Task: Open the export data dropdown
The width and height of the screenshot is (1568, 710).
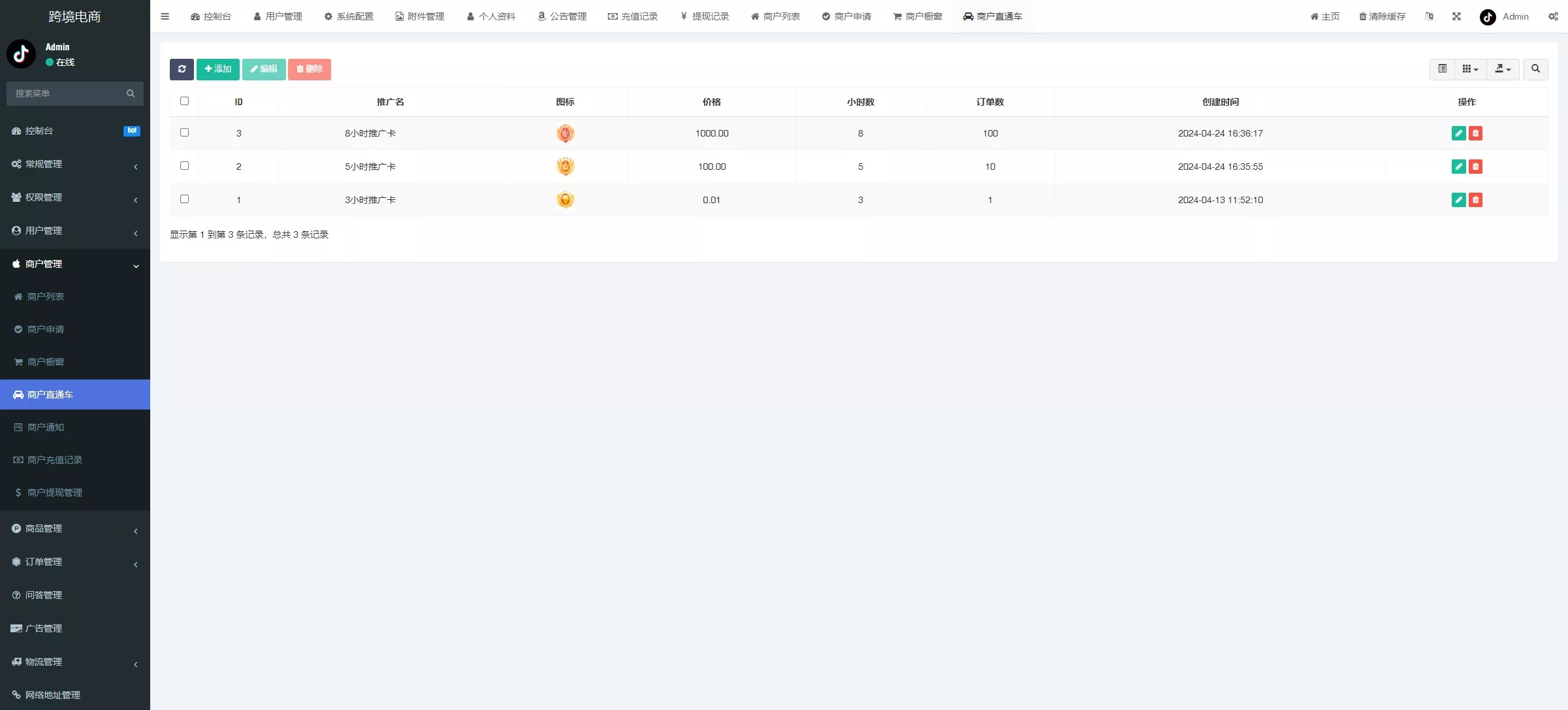Action: (x=1503, y=69)
